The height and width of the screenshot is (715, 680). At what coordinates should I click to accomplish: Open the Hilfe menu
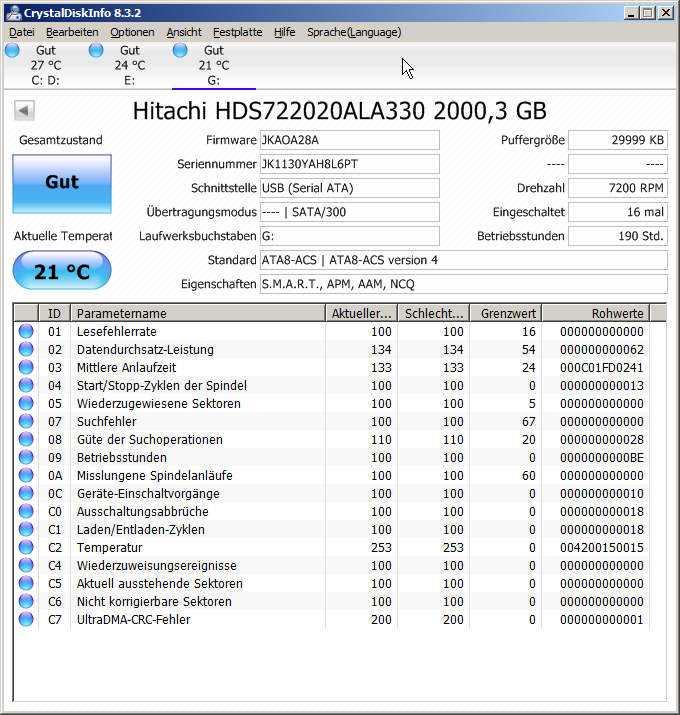click(x=285, y=32)
